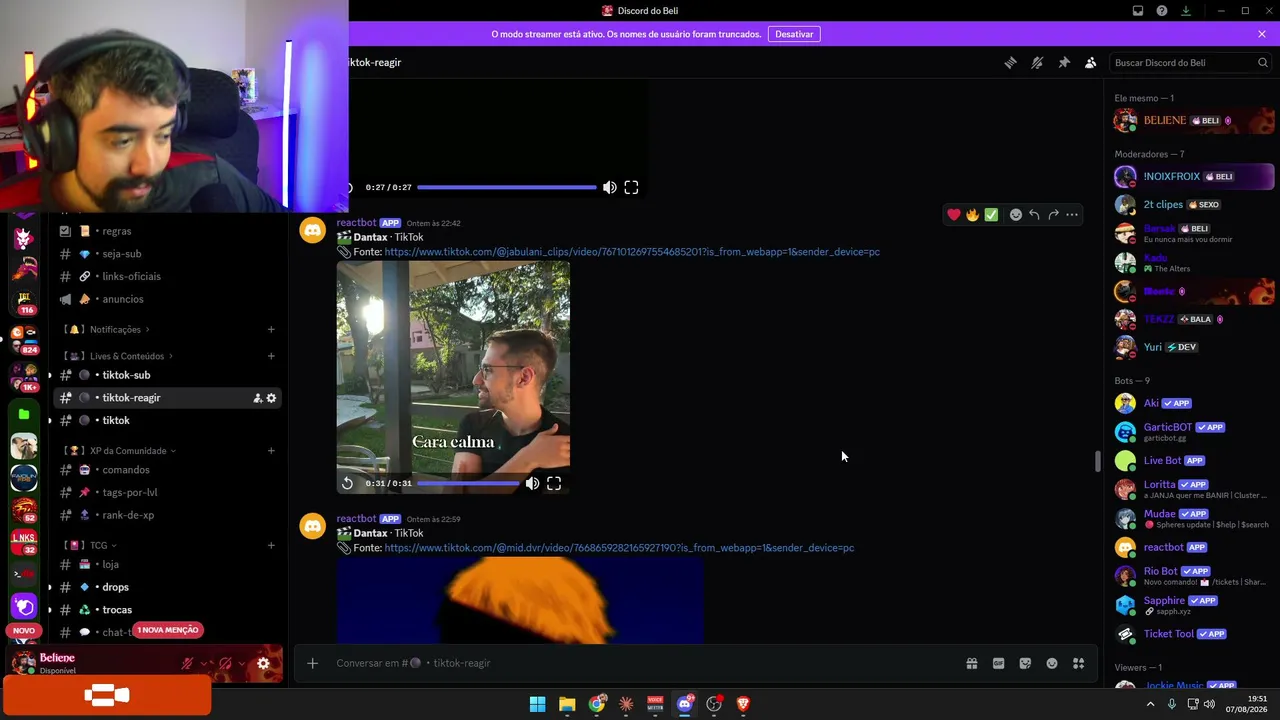Add a channel to TCG category

tap(271, 546)
